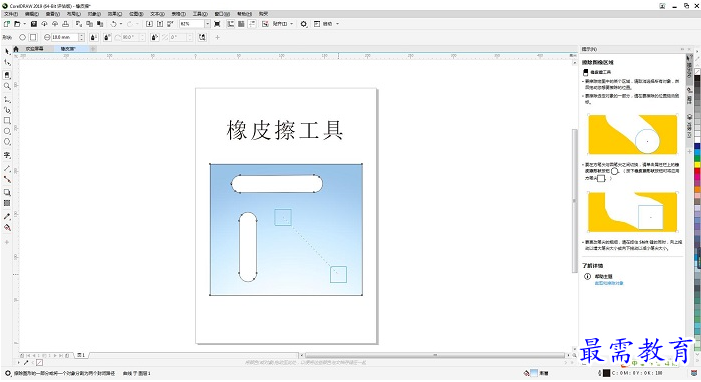Viewport: 701px width, 382px height.
Task: Select the Shape tool in toolbox
Action: pyautogui.click(x=7, y=63)
